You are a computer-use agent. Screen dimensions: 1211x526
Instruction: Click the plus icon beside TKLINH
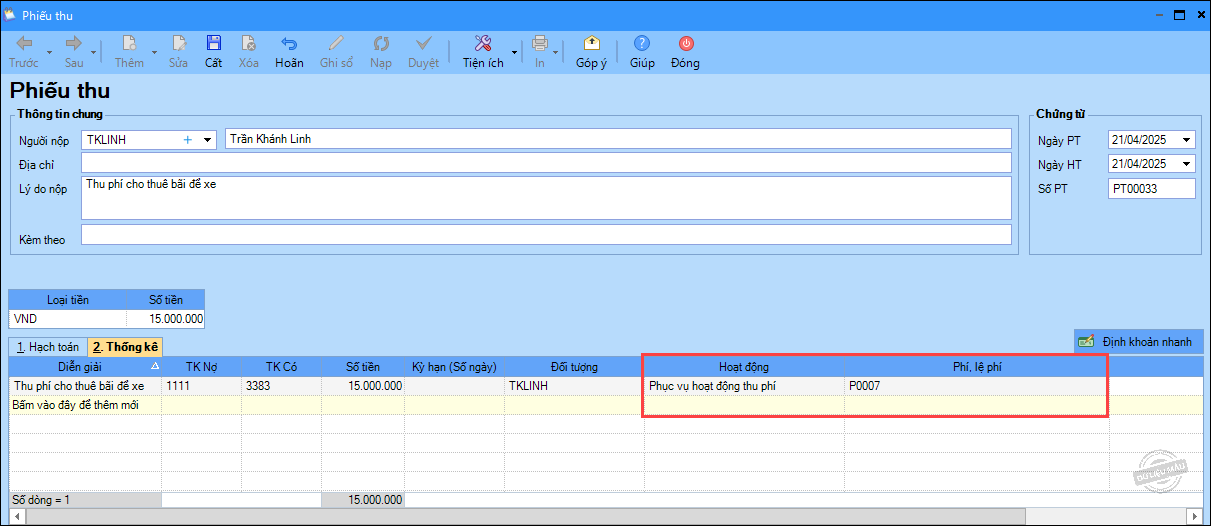click(187, 140)
